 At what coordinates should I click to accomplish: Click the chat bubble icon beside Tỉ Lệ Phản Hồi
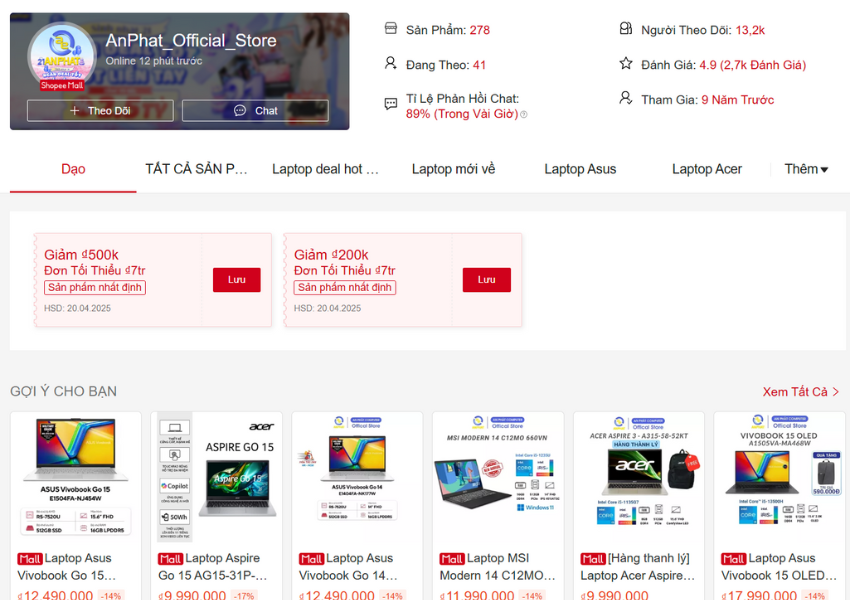tap(390, 104)
